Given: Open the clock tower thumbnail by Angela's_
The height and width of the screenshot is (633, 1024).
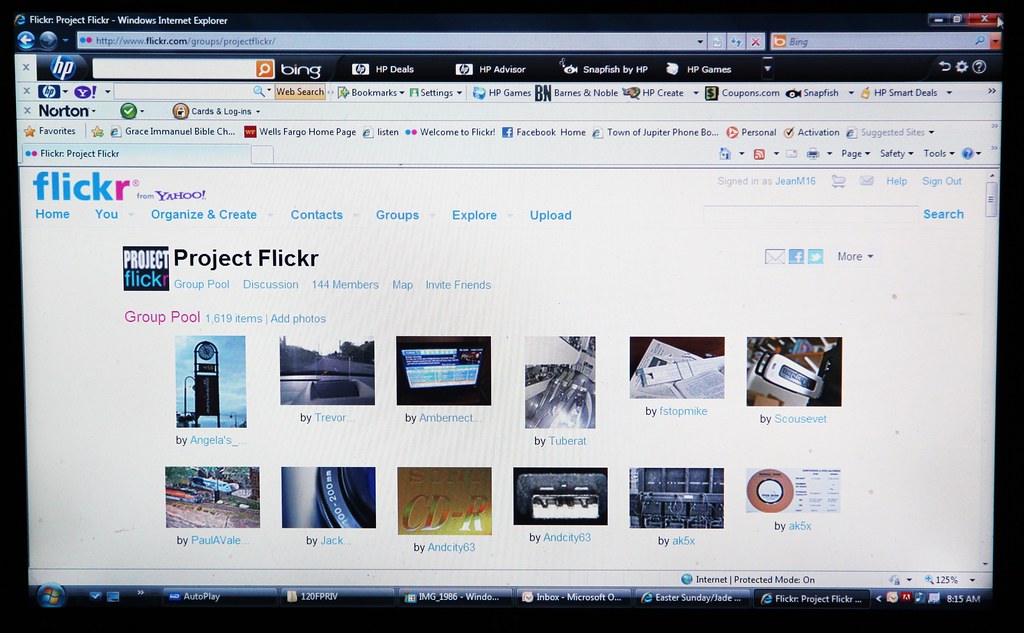Looking at the screenshot, I should click(x=211, y=381).
